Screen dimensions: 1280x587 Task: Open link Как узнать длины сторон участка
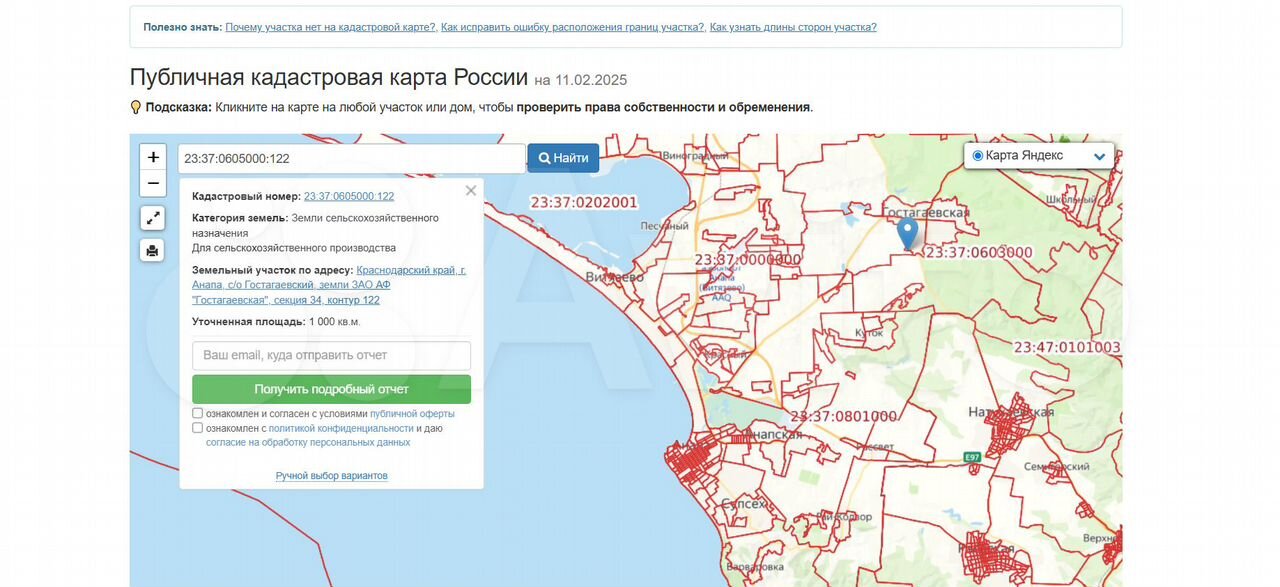click(793, 27)
